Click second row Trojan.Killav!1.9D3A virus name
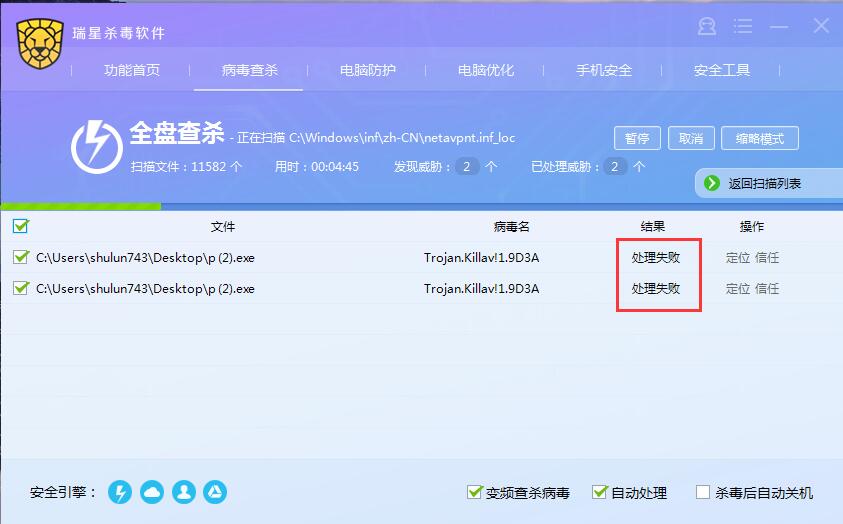Viewport: 843px width, 524px height. tap(481, 289)
